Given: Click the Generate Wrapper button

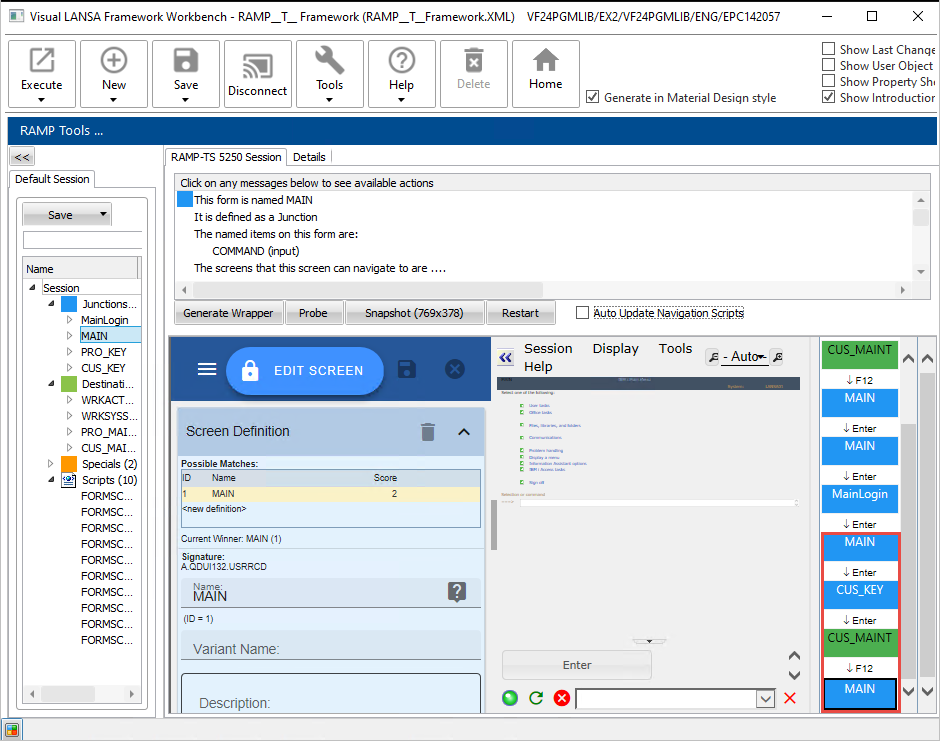Looking at the screenshot, I should (228, 313).
